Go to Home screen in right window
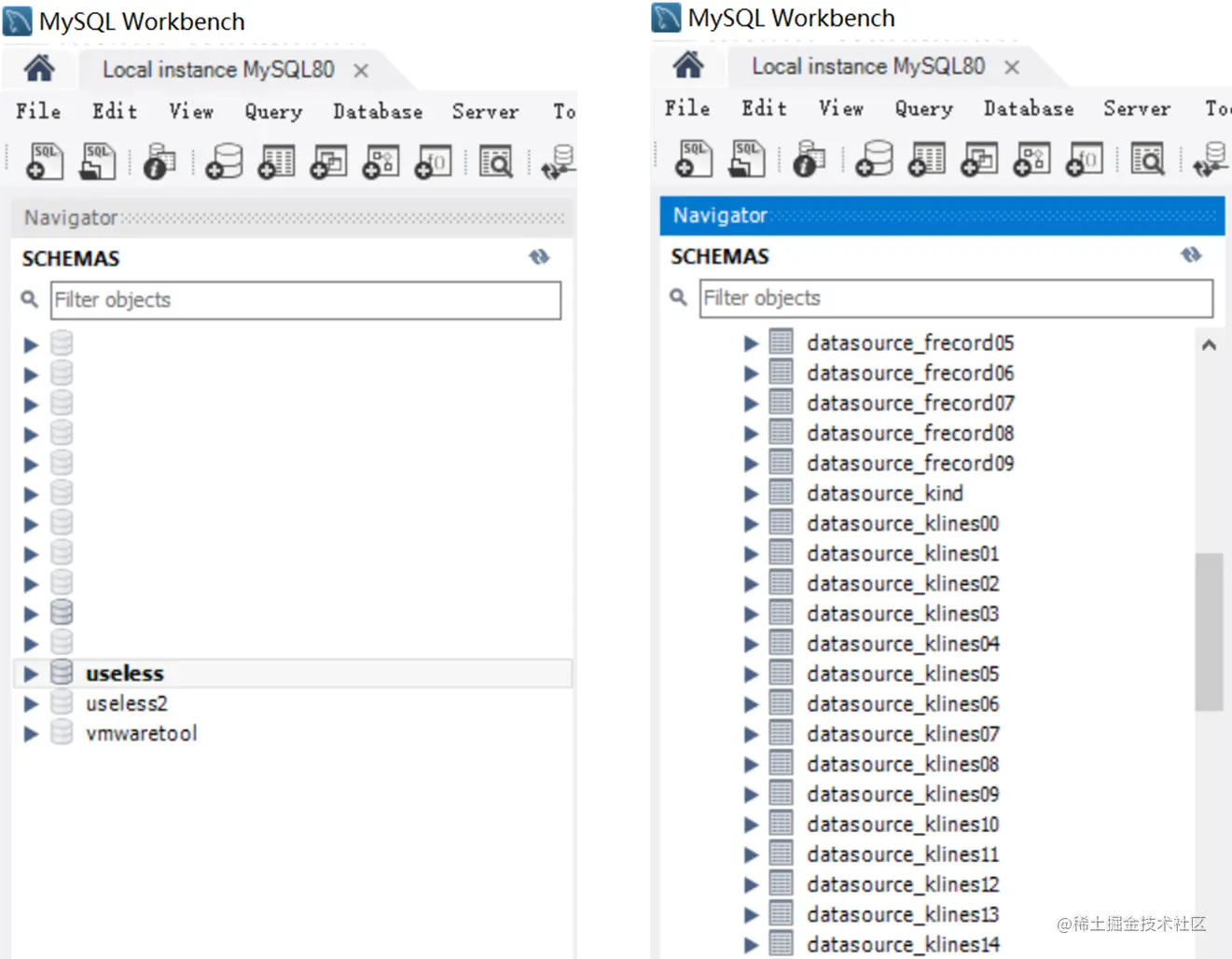Screen dimensions: 1232x959 coord(688,65)
